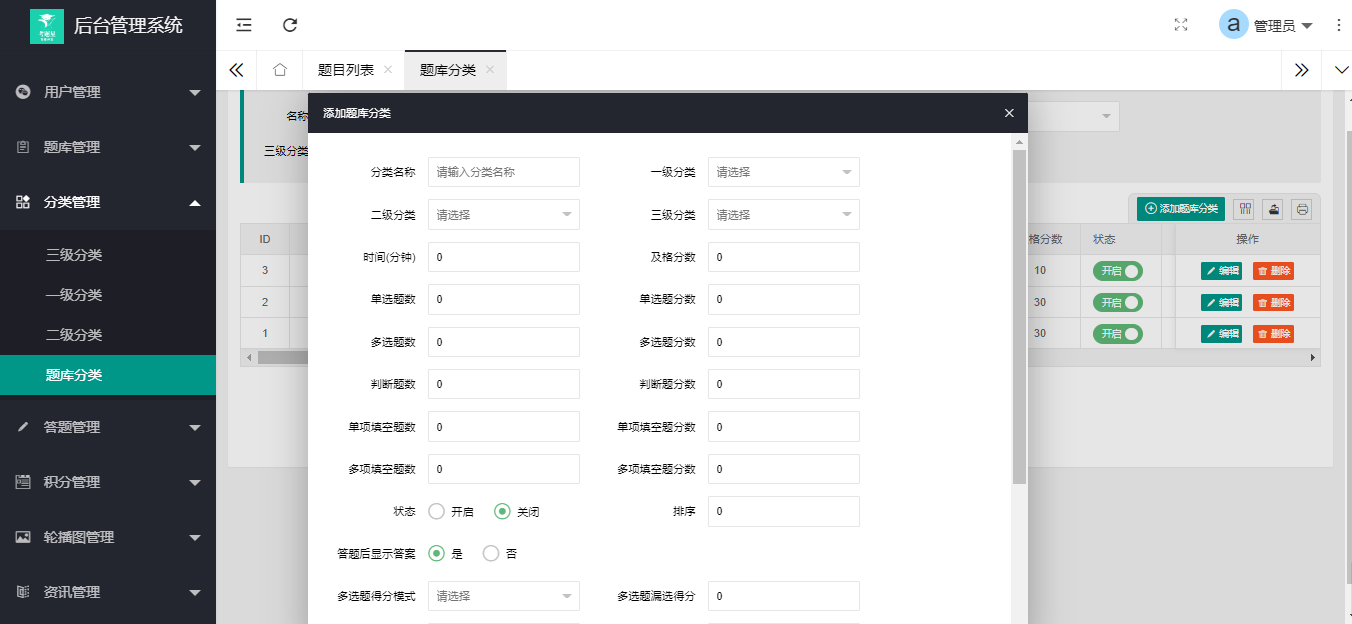Open the tab options chevron dropdown
Image resolution: width=1352 pixels, height=624 pixels.
click(x=1342, y=70)
